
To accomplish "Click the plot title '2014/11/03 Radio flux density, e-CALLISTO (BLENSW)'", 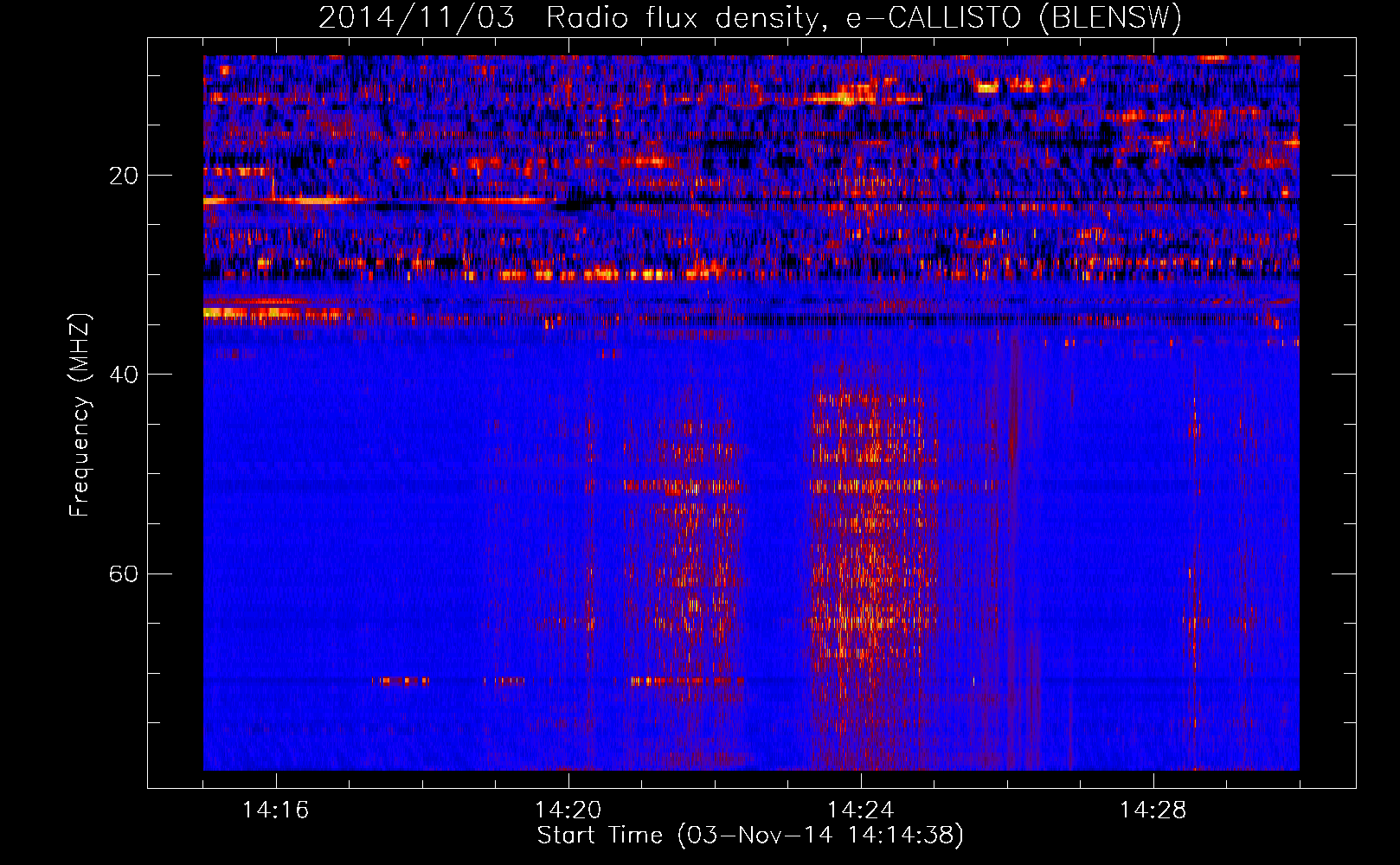I will 750,18.
